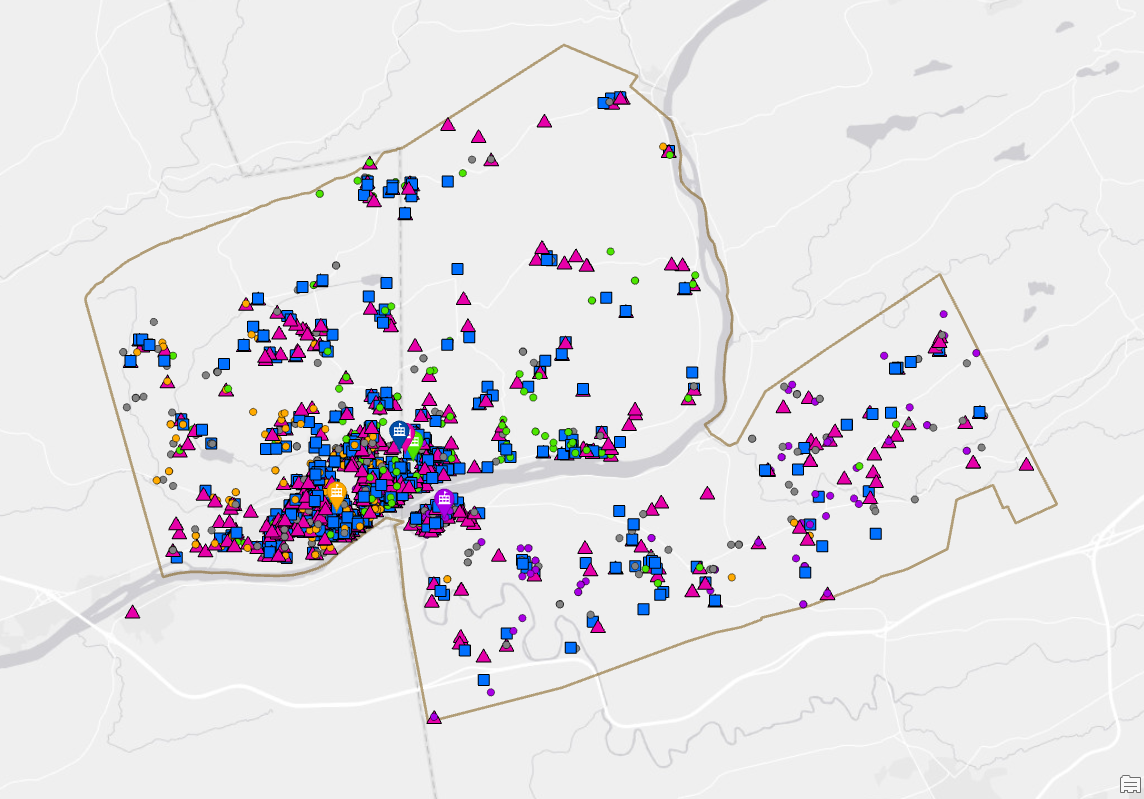Select the green school pin marker

tap(414, 444)
